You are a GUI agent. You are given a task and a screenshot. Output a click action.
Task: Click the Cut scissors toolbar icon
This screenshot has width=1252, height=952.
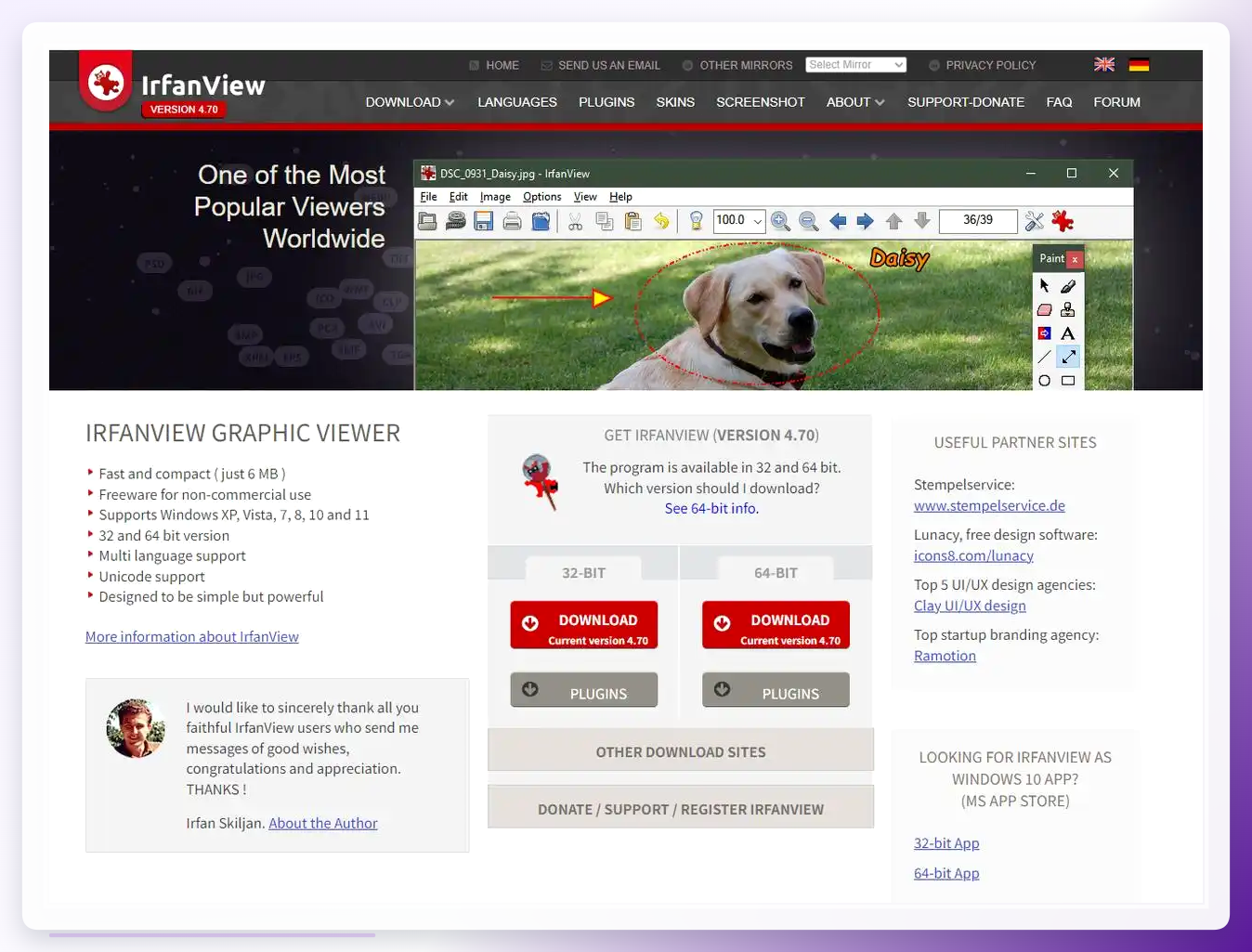tap(576, 221)
